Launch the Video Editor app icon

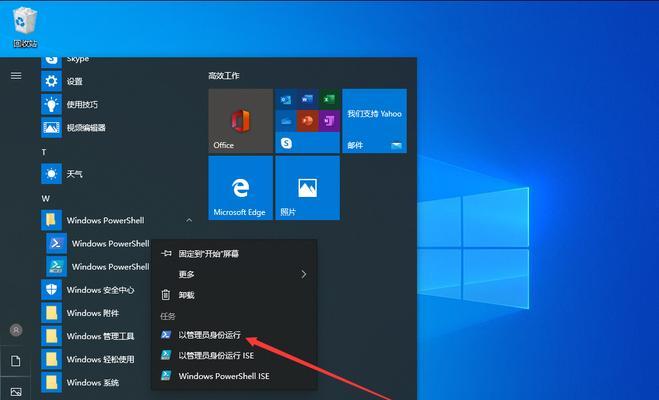(x=51, y=127)
